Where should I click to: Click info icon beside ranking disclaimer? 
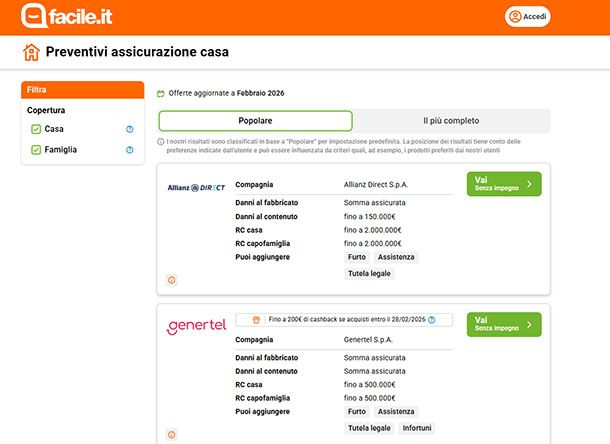pyautogui.click(x=161, y=142)
